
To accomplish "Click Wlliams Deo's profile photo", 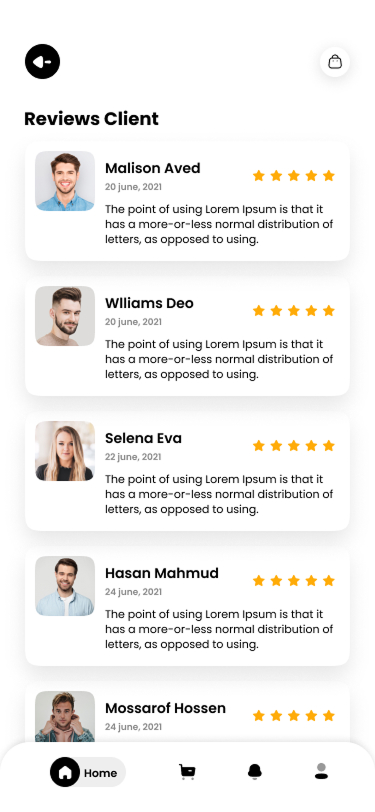I will (65, 316).
